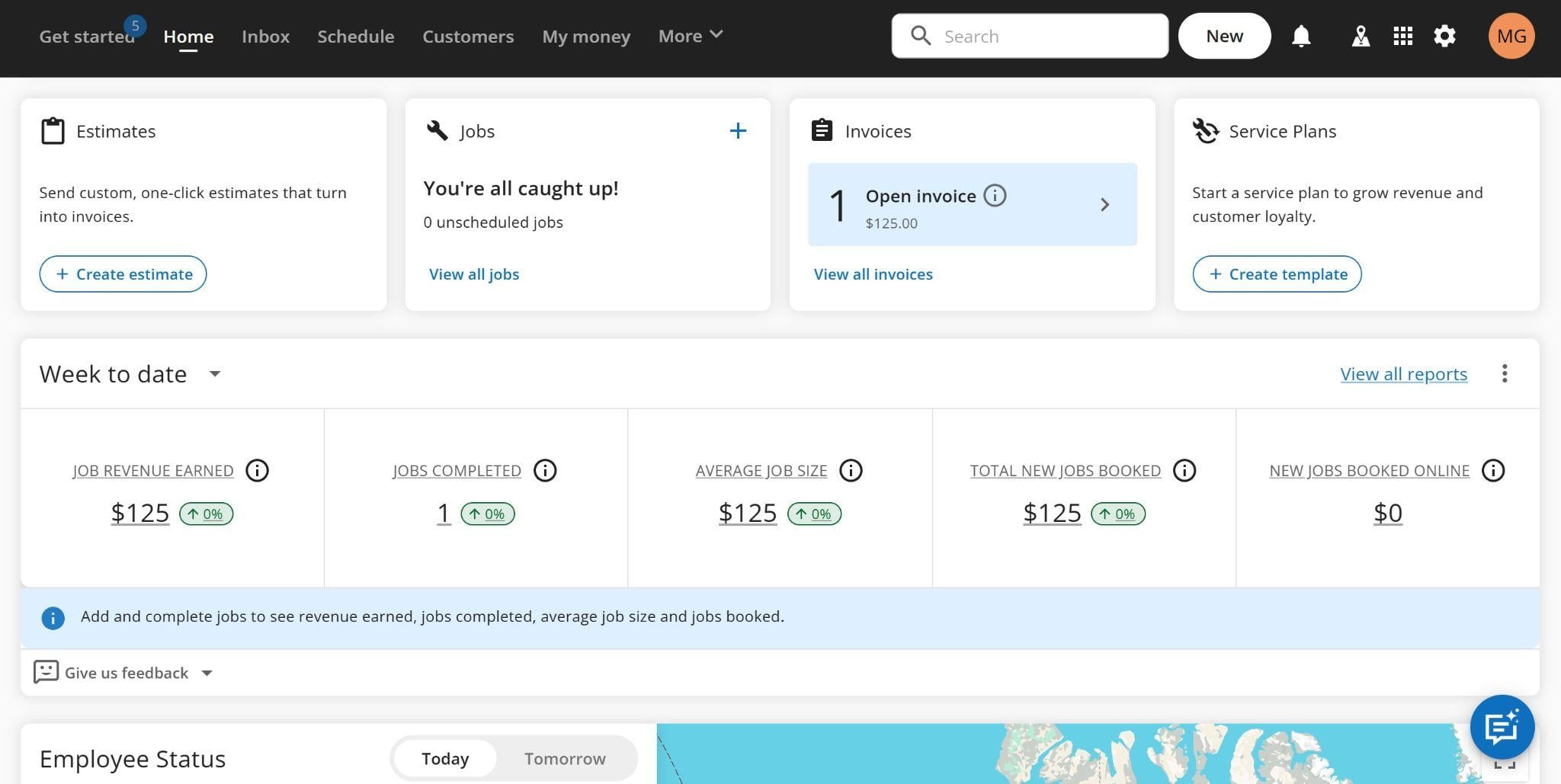Click the $0 booked online value
This screenshot has height=784, width=1561.
click(1388, 514)
